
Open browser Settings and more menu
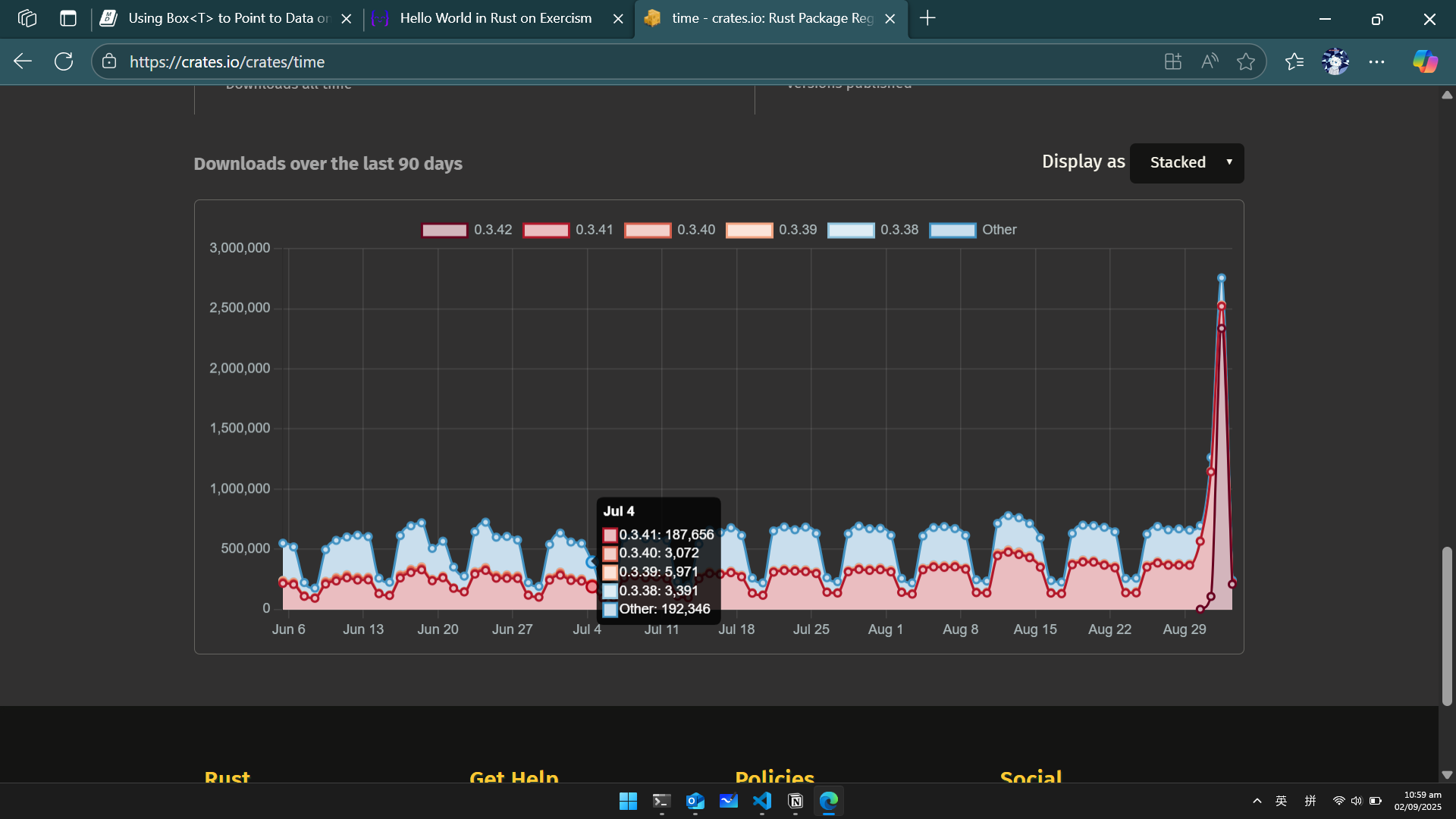(x=1376, y=61)
